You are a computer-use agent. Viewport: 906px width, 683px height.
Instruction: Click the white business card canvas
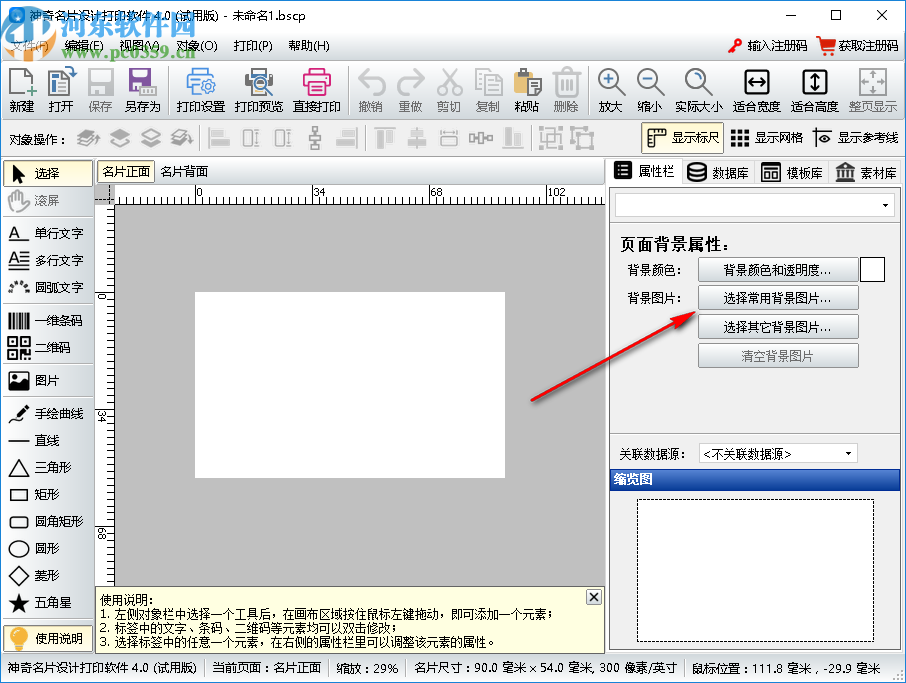350,385
